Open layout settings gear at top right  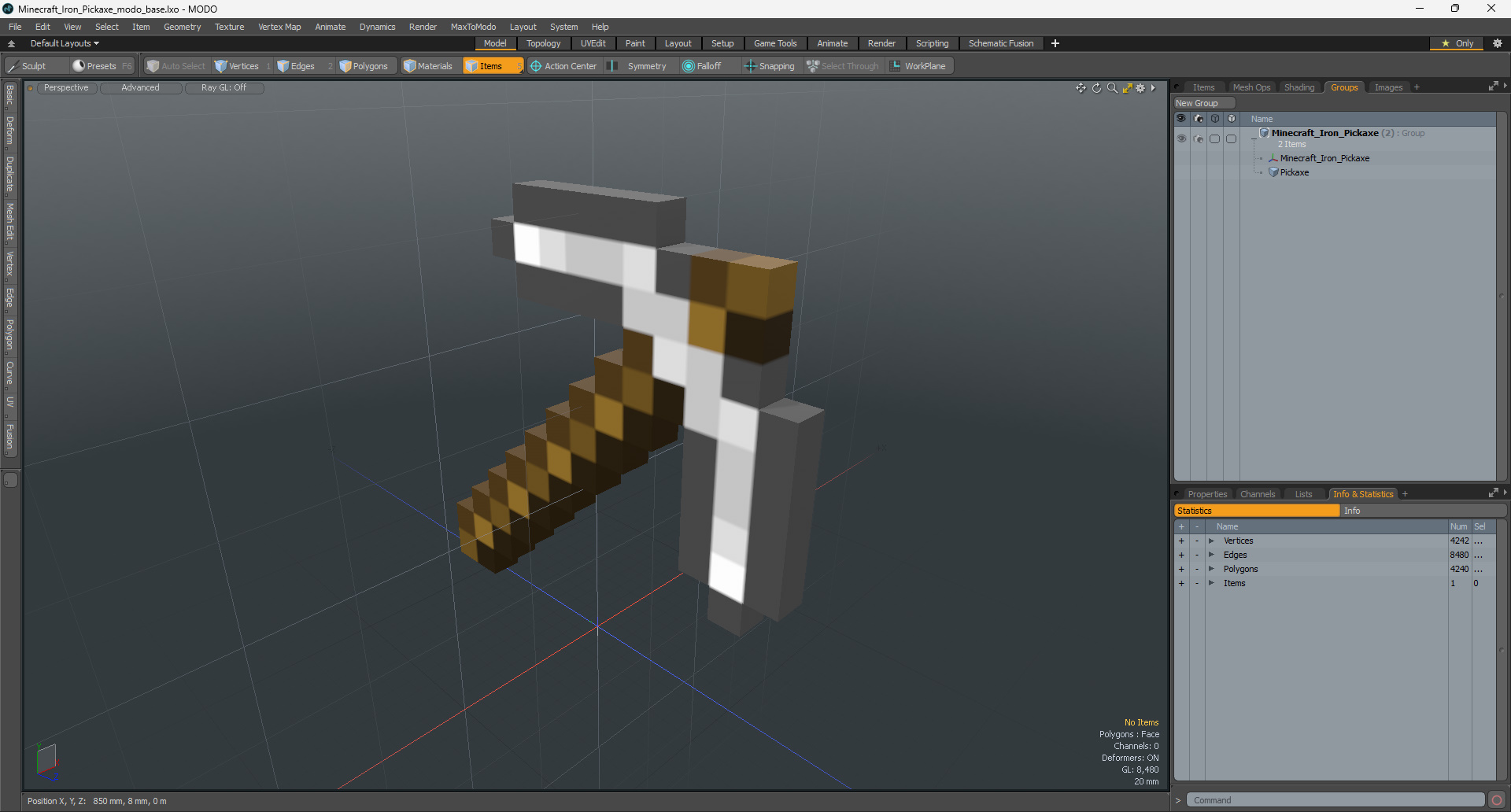point(1498,43)
